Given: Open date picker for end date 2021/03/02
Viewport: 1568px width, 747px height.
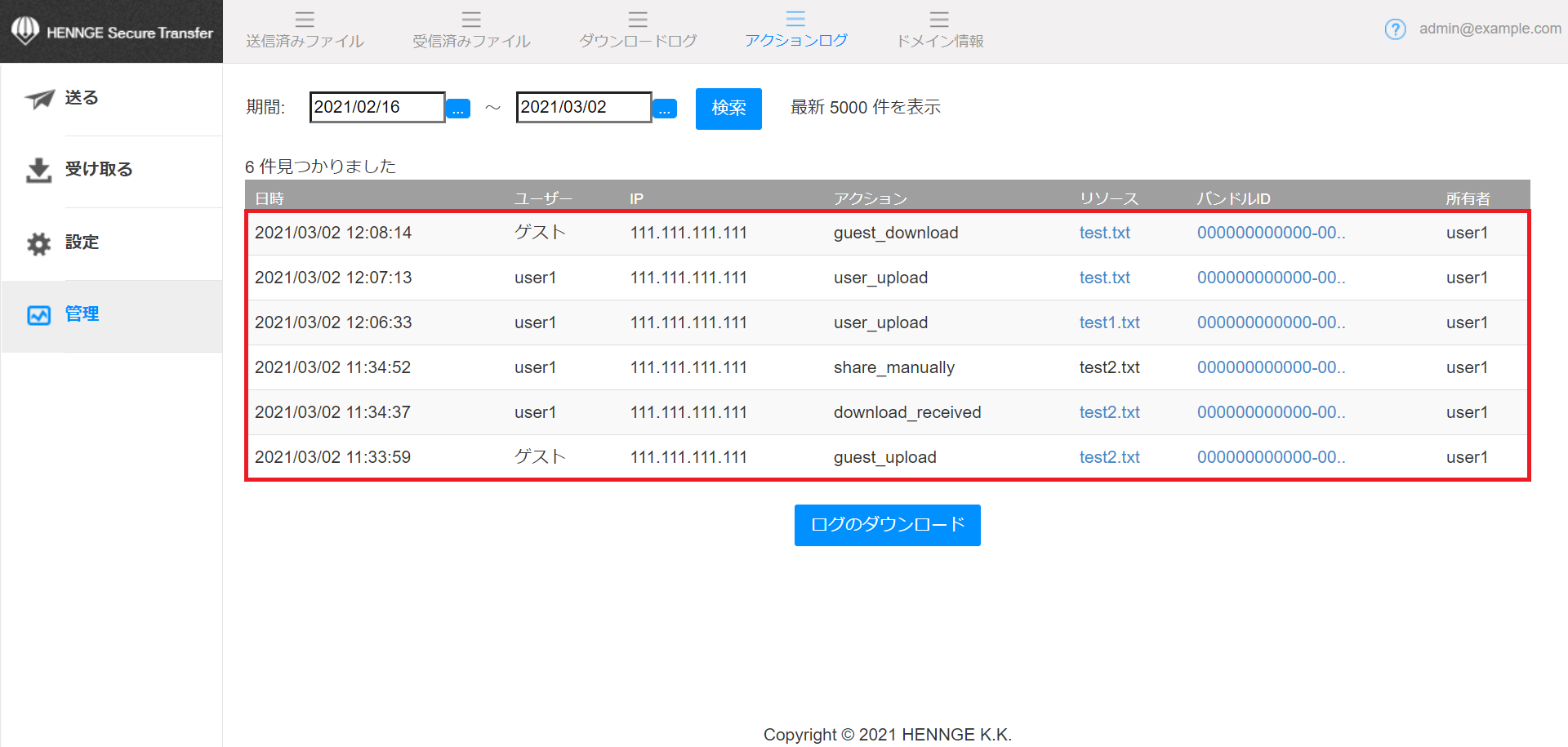Looking at the screenshot, I should [x=665, y=109].
